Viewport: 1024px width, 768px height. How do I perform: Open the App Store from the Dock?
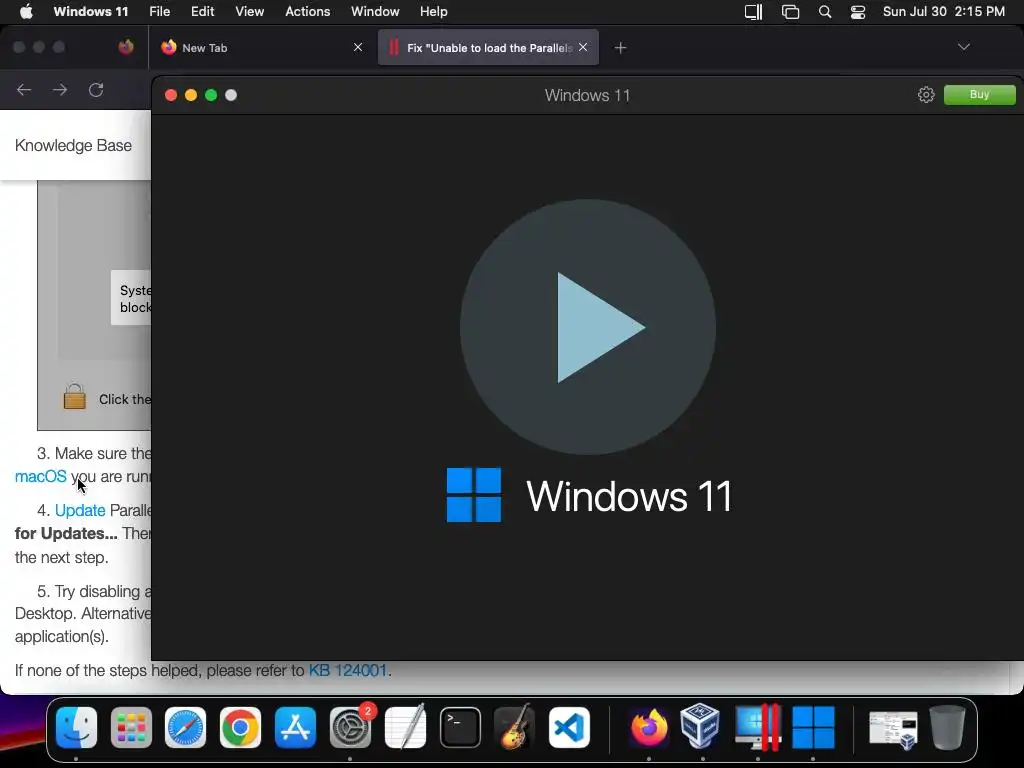(295, 727)
